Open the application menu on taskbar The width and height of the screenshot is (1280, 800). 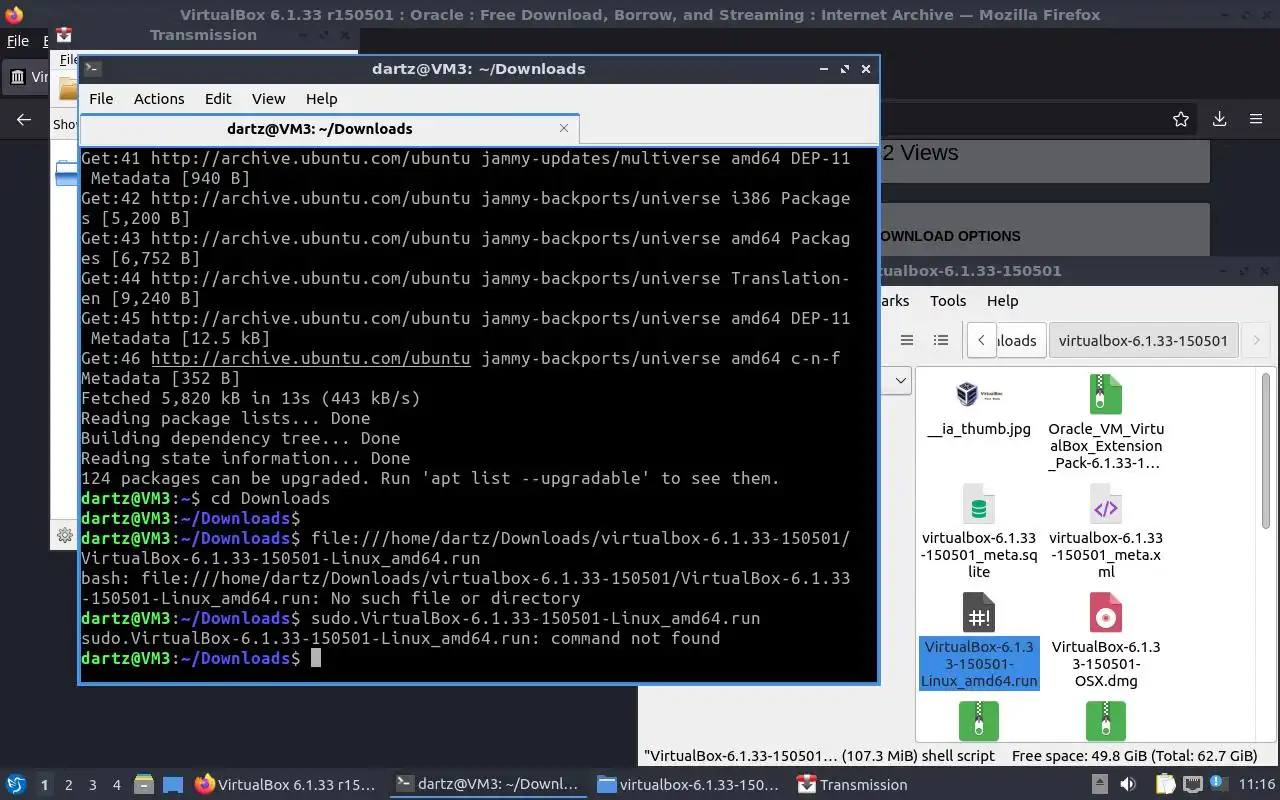[x=16, y=784]
